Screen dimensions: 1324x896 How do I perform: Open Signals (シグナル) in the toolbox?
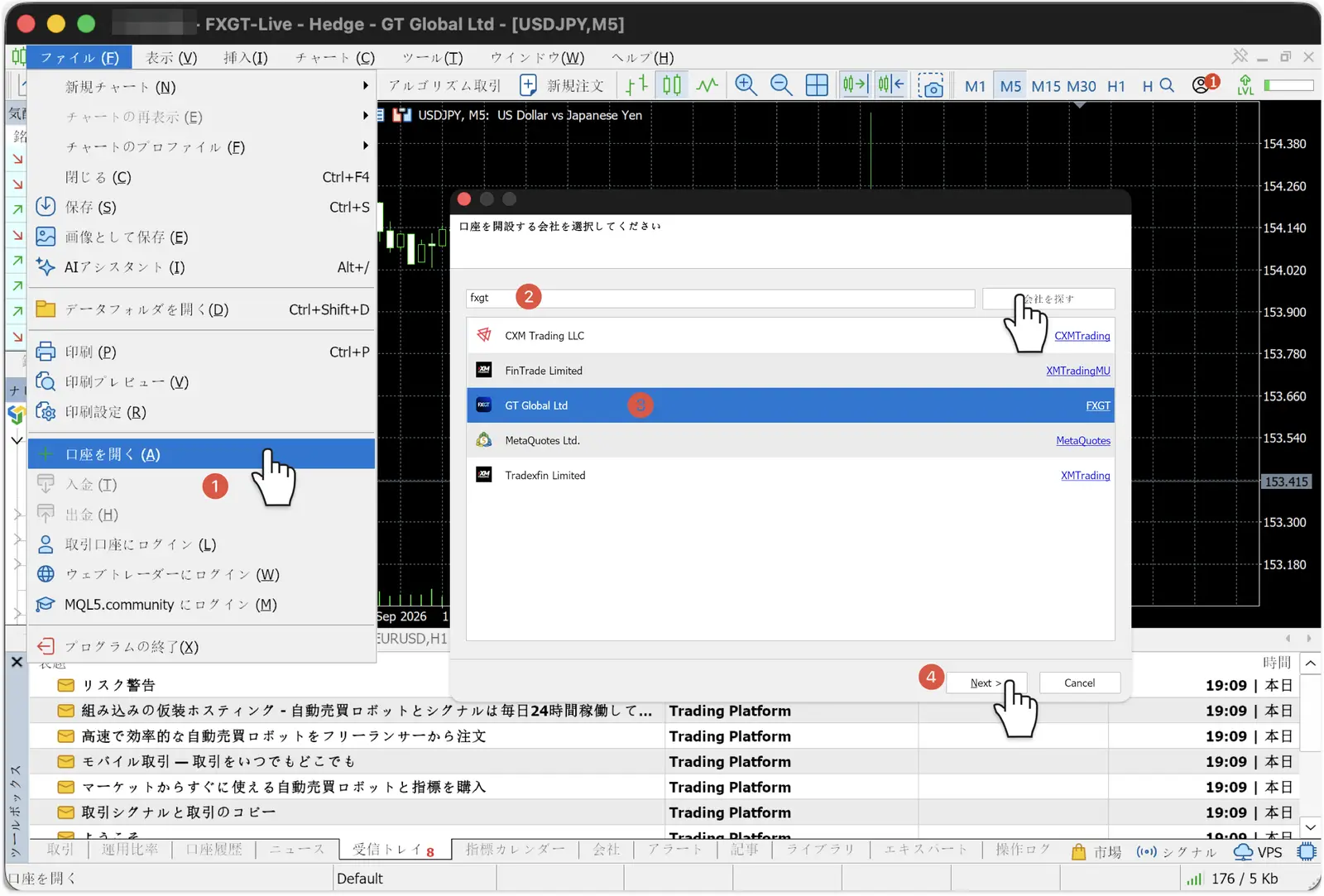click(1176, 852)
